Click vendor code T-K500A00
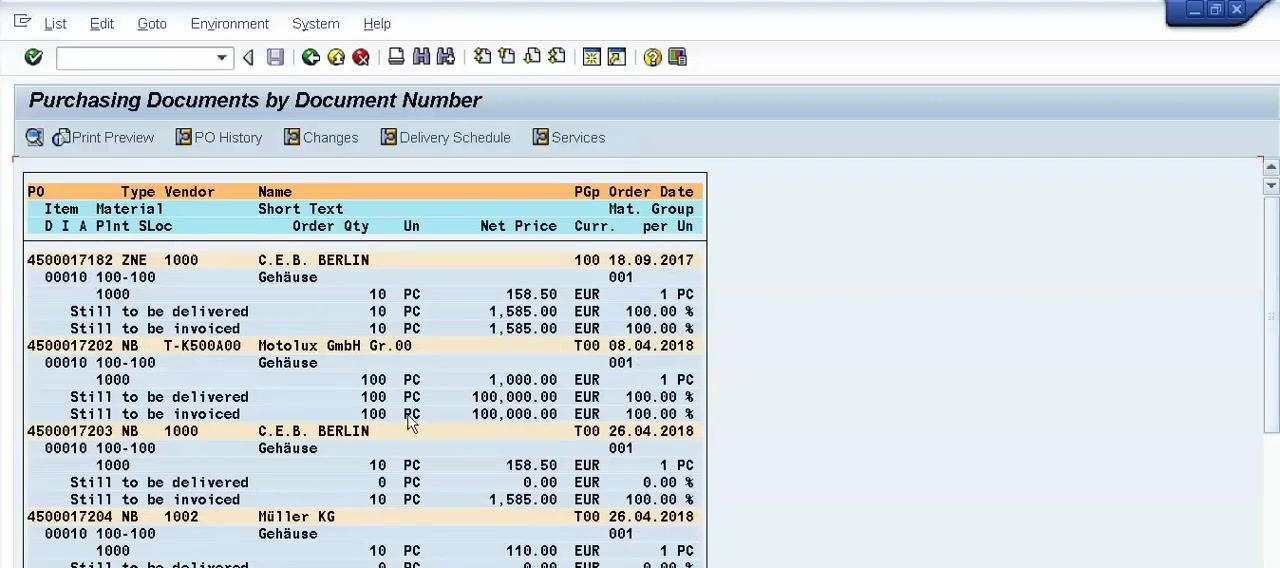The height and width of the screenshot is (568, 1280). point(202,346)
